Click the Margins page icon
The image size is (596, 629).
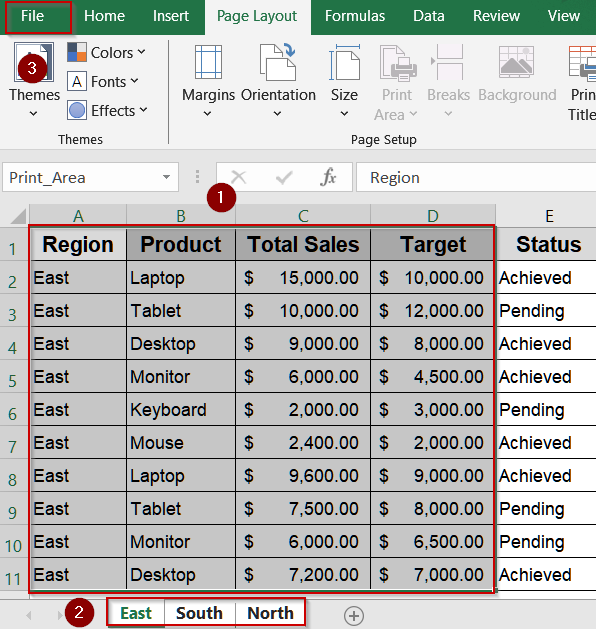[x=208, y=62]
